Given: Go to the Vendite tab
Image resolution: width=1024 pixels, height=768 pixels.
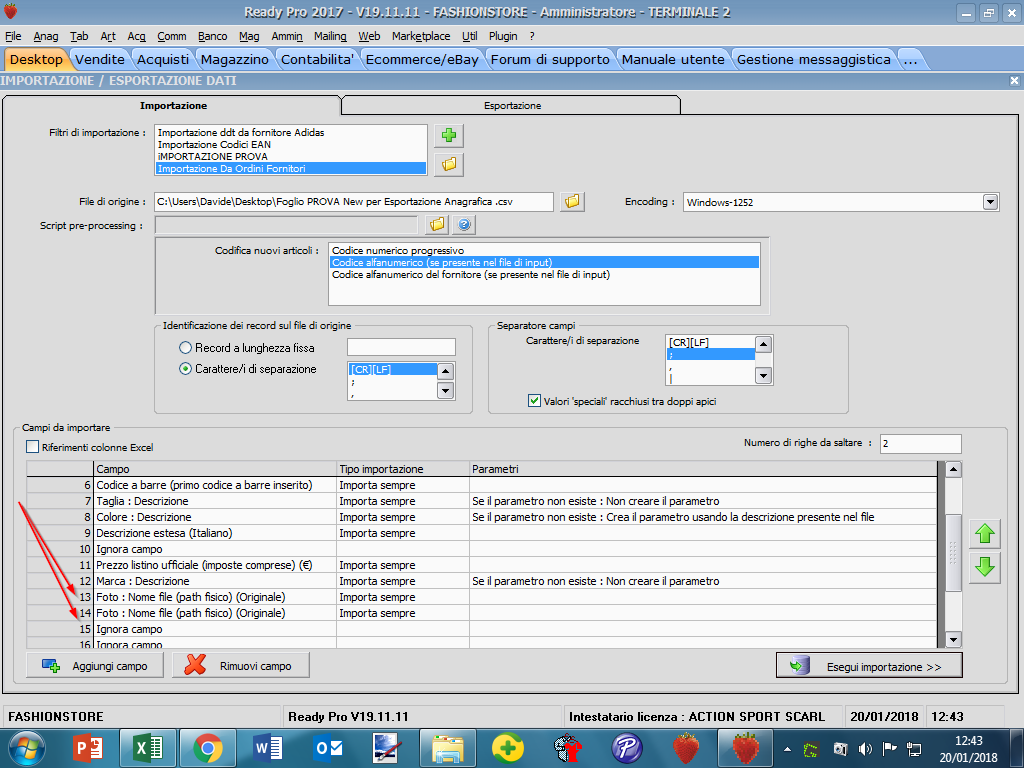Looking at the screenshot, I should click(99, 59).
